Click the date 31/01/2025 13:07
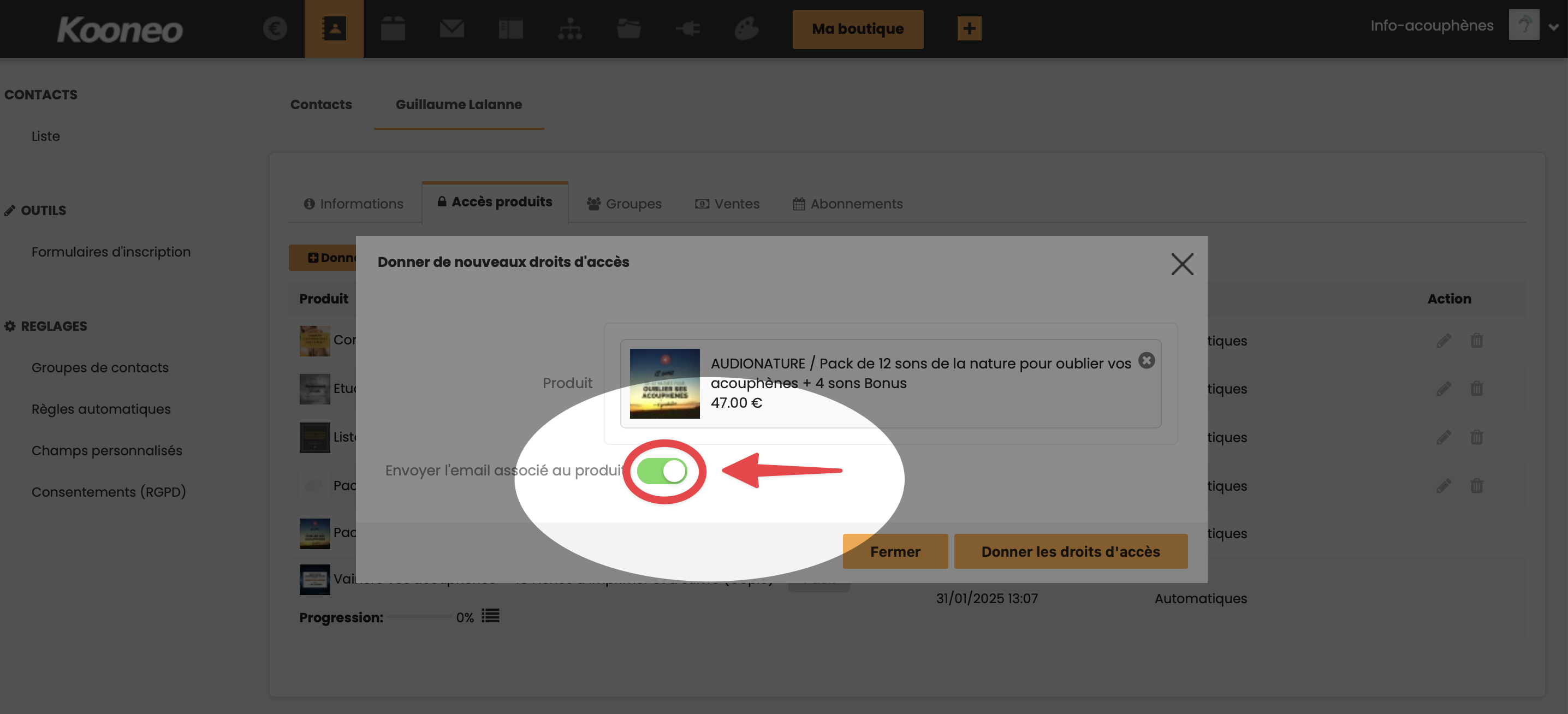This screenshot has height=714, width=1568. coord(986,598)
